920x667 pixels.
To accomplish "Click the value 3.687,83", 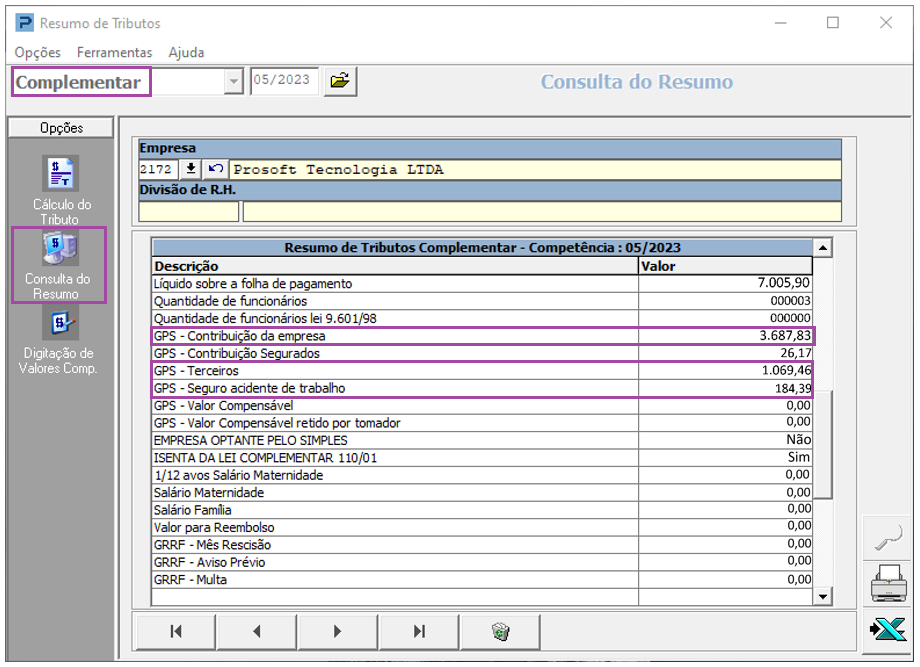I will tap(785, 336).
